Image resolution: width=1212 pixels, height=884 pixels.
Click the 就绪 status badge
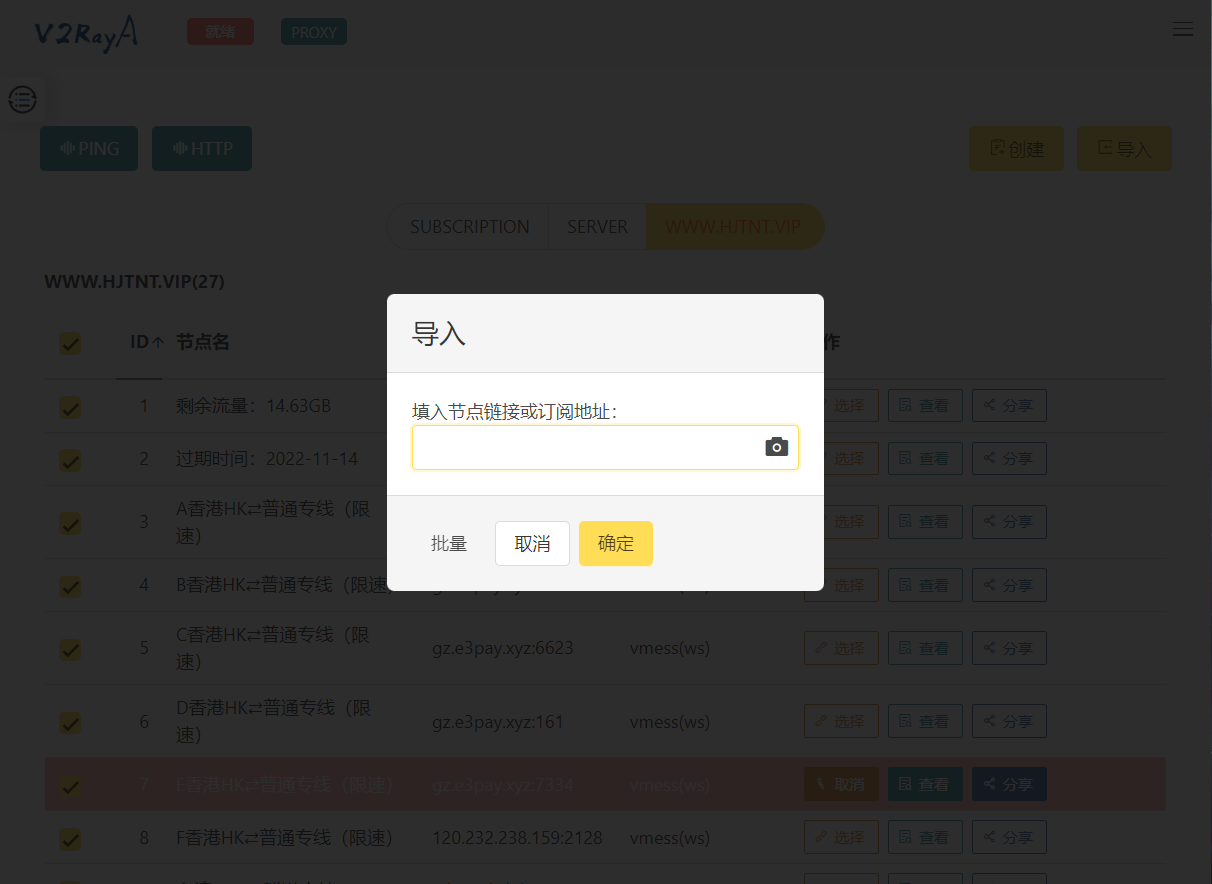point(220,31)
